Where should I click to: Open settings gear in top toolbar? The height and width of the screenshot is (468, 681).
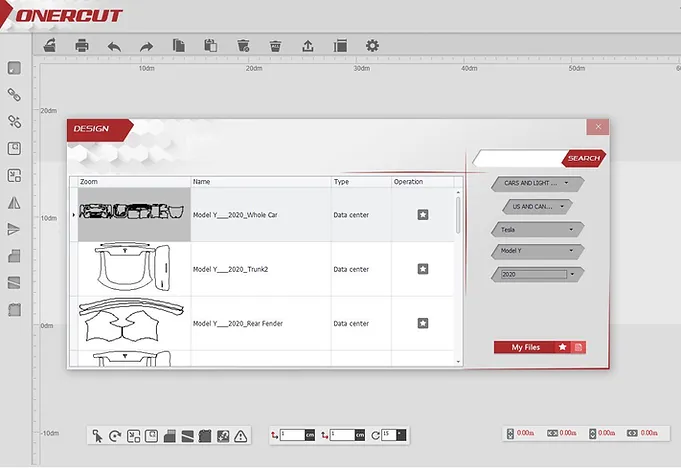(x=372, y=46)
